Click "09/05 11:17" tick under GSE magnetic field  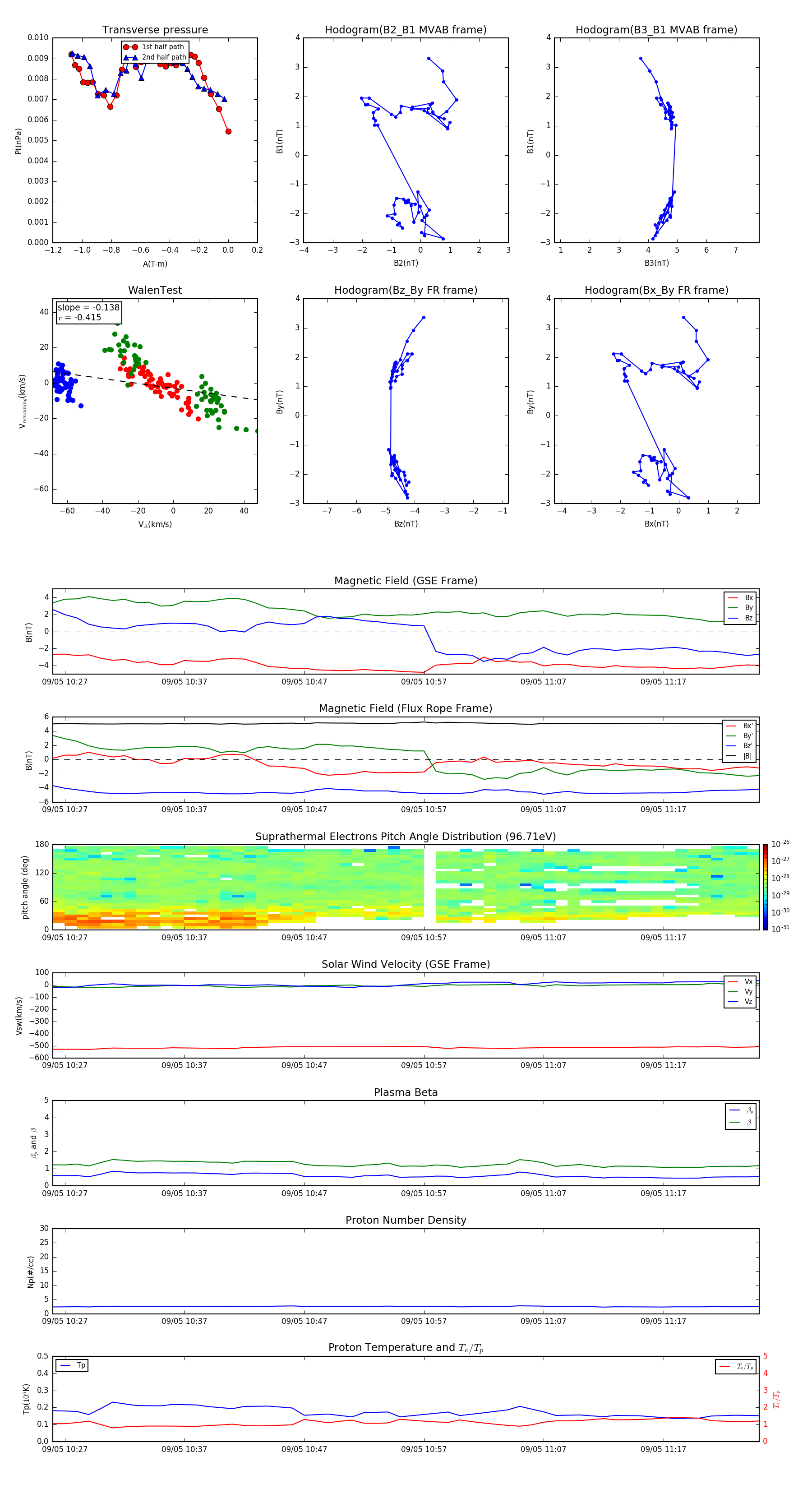coord(663,682)
